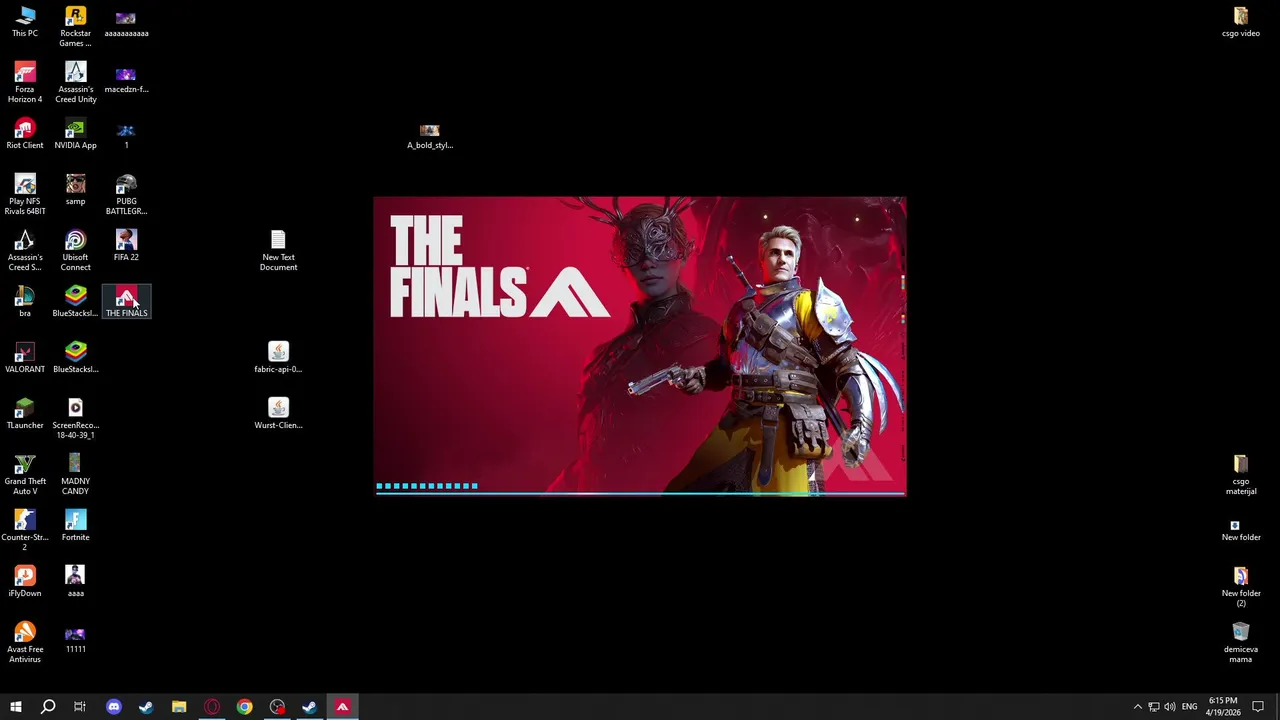Open Opera GX browser from taskbar
Image resolution: width=1280 pixels, height=720 pixels.
tap(212, 707)
